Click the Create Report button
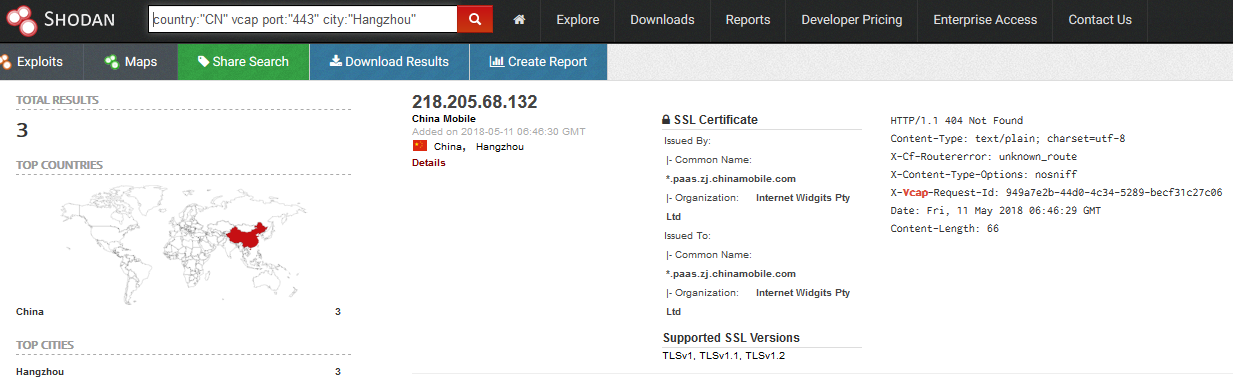 pyautogui.click(x=538, y=61)
